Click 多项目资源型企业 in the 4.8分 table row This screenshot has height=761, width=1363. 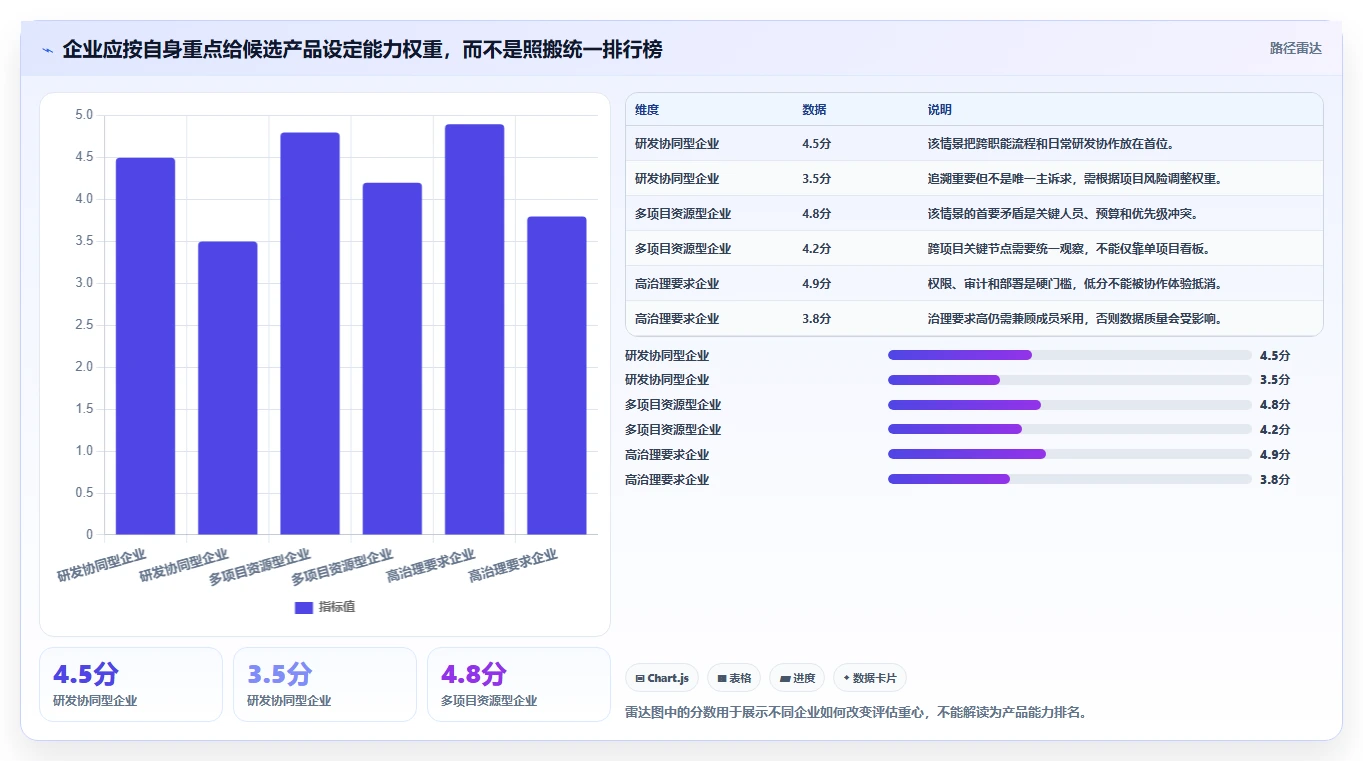pyautogui.click(x=683, y=214)
